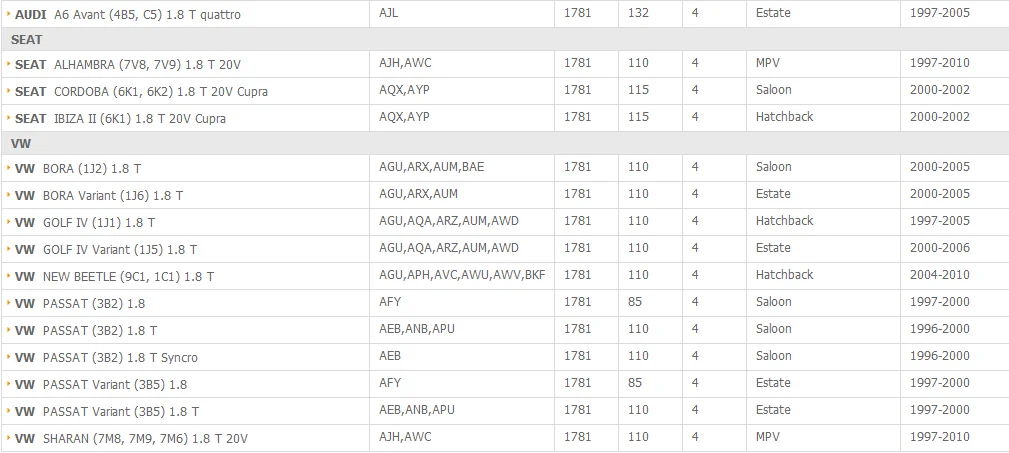Click engine codes in the GOLF IV (1J1) row
Image resolution: width=1009 pixels, height=453 pixels.
[449, 221]
